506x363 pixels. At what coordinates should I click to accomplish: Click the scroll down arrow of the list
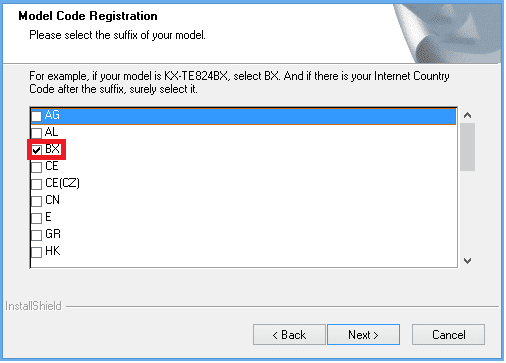pos(467,261)
